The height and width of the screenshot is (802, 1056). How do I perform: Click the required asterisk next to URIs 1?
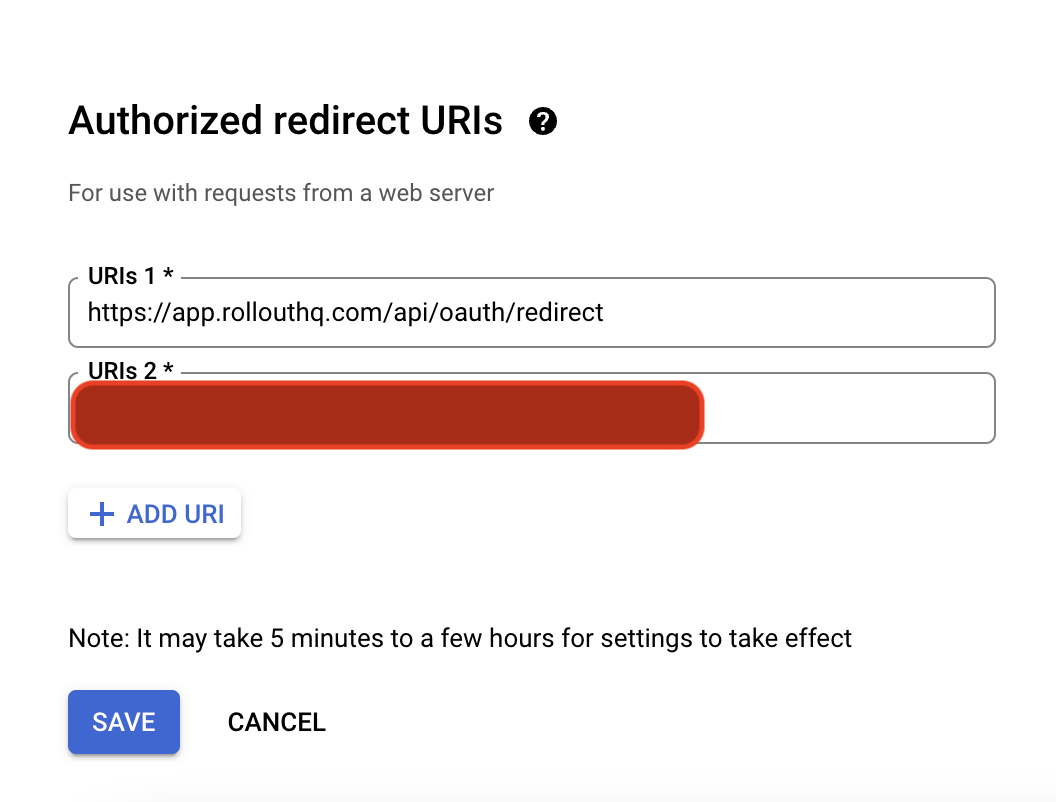pyautogui.click(x=168, y=274)
